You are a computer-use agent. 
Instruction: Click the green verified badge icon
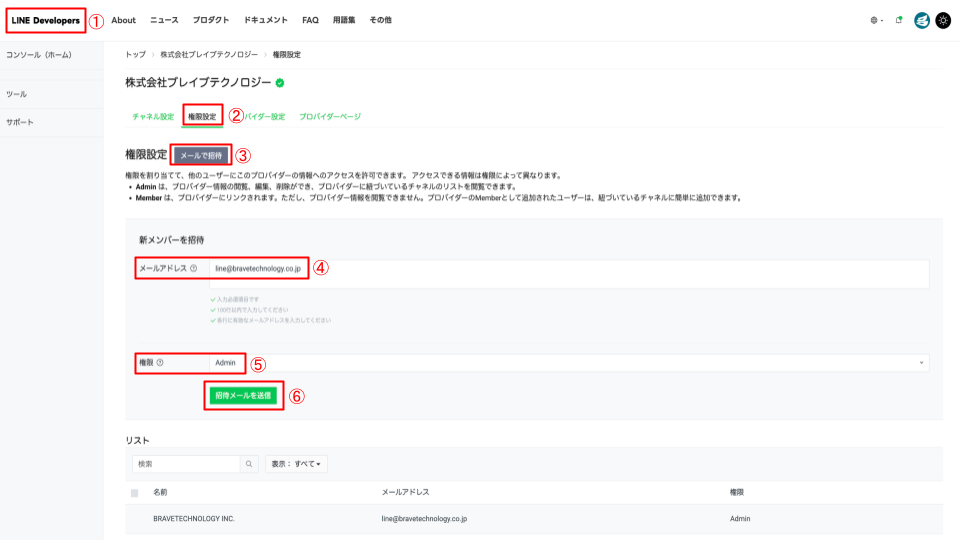click(280, 83)
